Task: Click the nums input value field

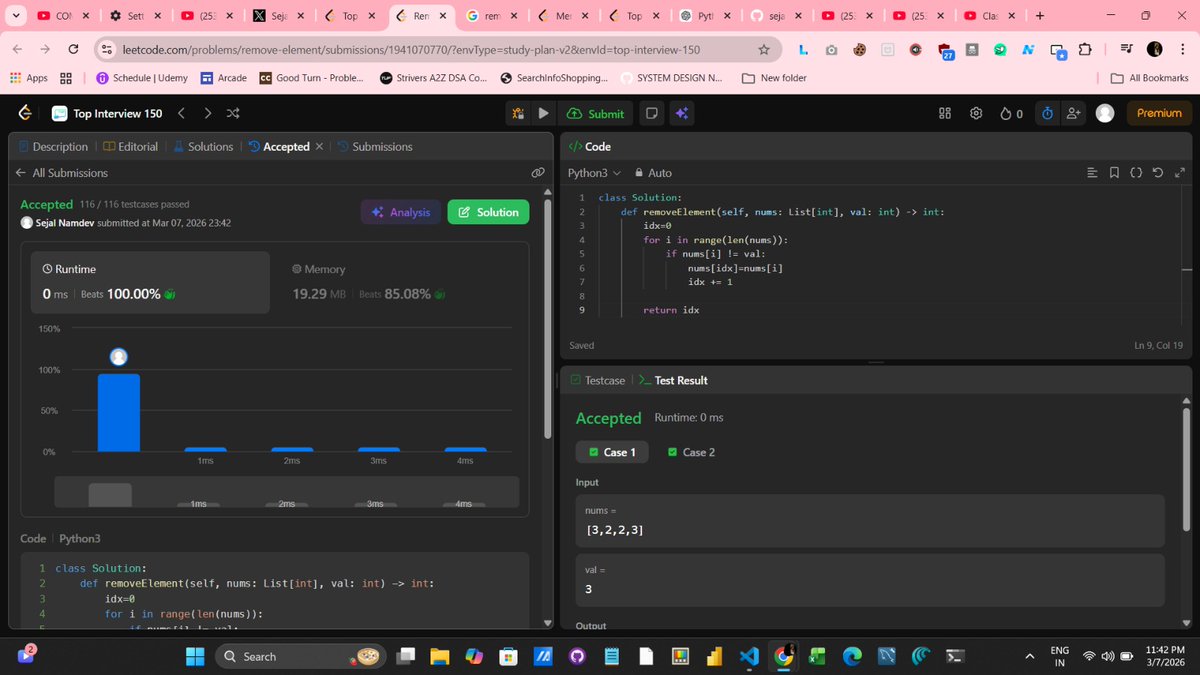Action: click(870, 520)
